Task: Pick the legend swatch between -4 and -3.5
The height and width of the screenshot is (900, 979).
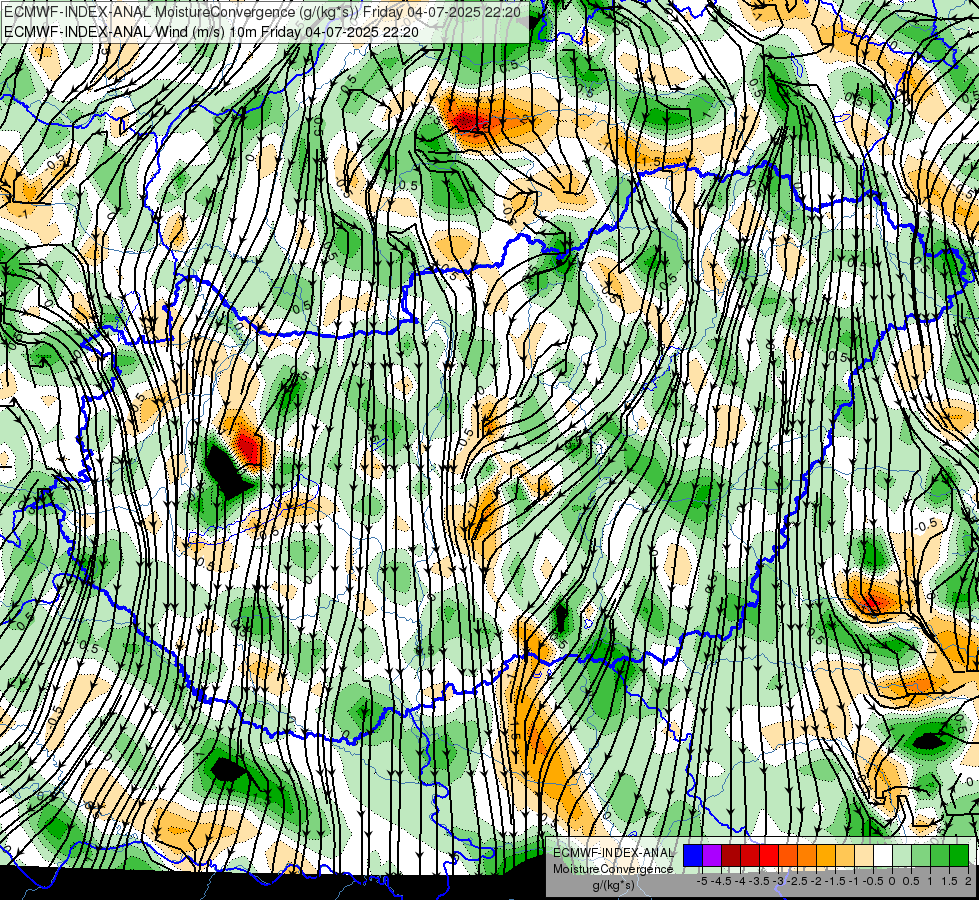Action: point(750,856)
